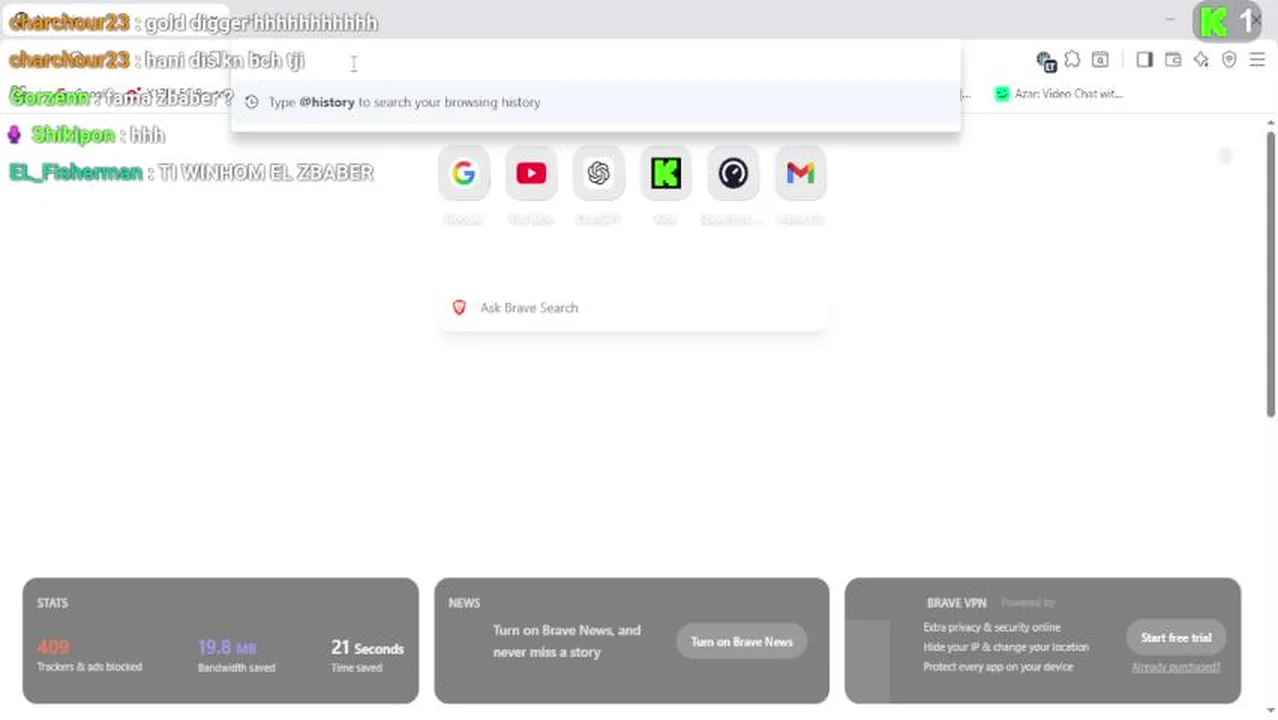
Task: Click 'Extra privacy & security online' text
Action: pos(992,628)
